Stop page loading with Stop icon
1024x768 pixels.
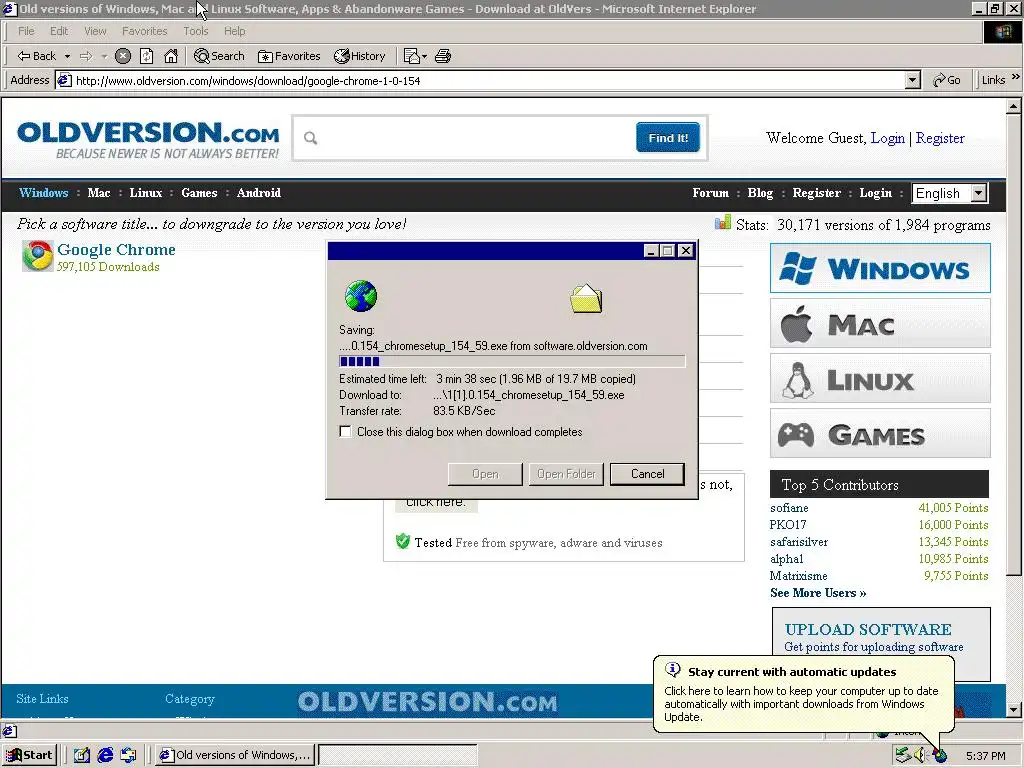(123, 56)
